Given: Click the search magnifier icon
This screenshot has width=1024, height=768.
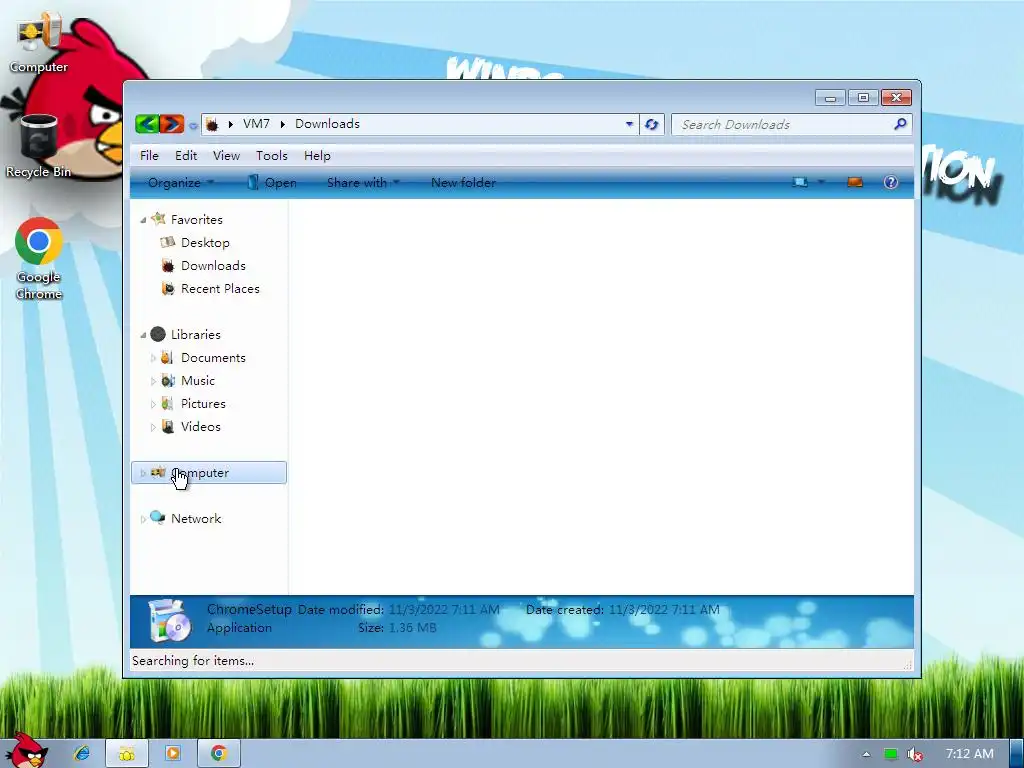Looking at the screenshot, I should [900, 123].
